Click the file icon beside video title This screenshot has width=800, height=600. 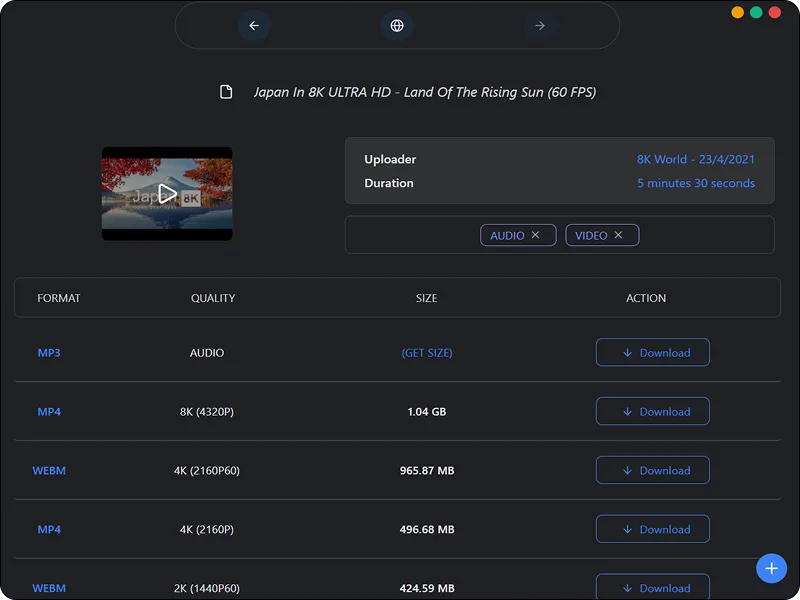[227, 93]
